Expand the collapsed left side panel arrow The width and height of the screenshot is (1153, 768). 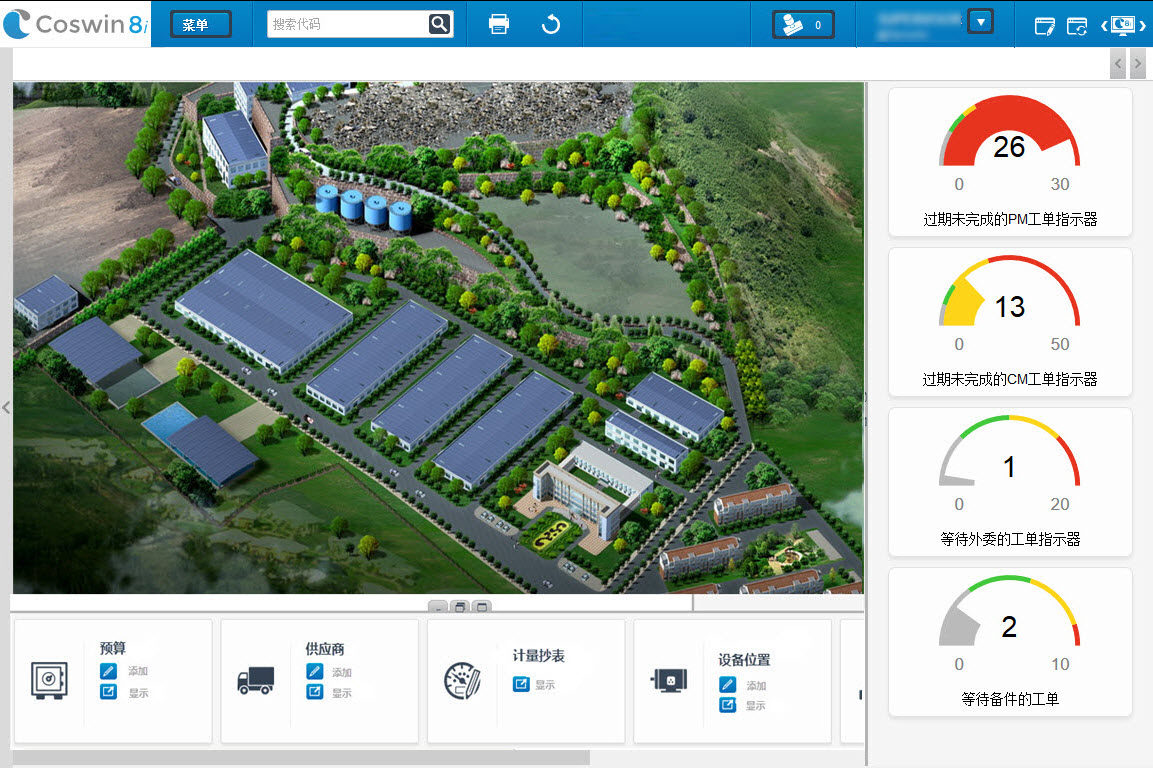(5, 407)
